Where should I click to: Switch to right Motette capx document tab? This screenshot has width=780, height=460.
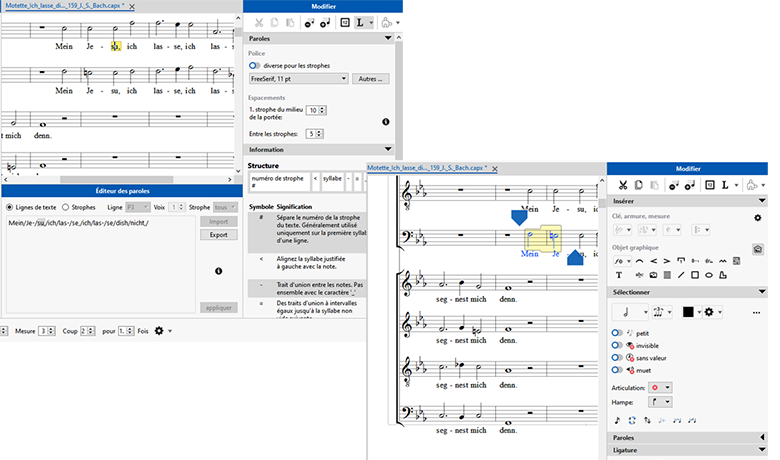point(427,168)
